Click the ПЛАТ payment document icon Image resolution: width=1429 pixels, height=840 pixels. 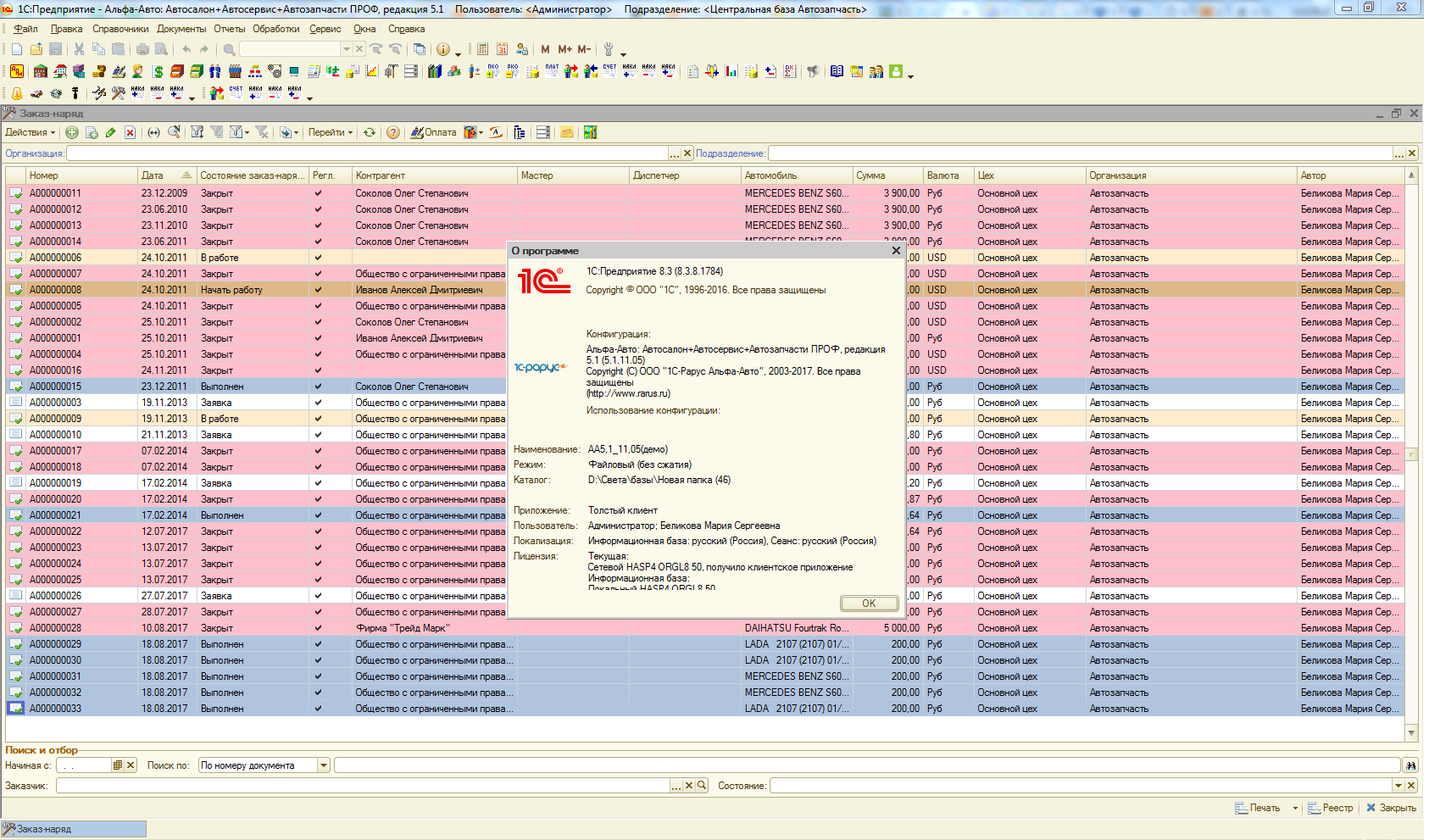point(552,71)
